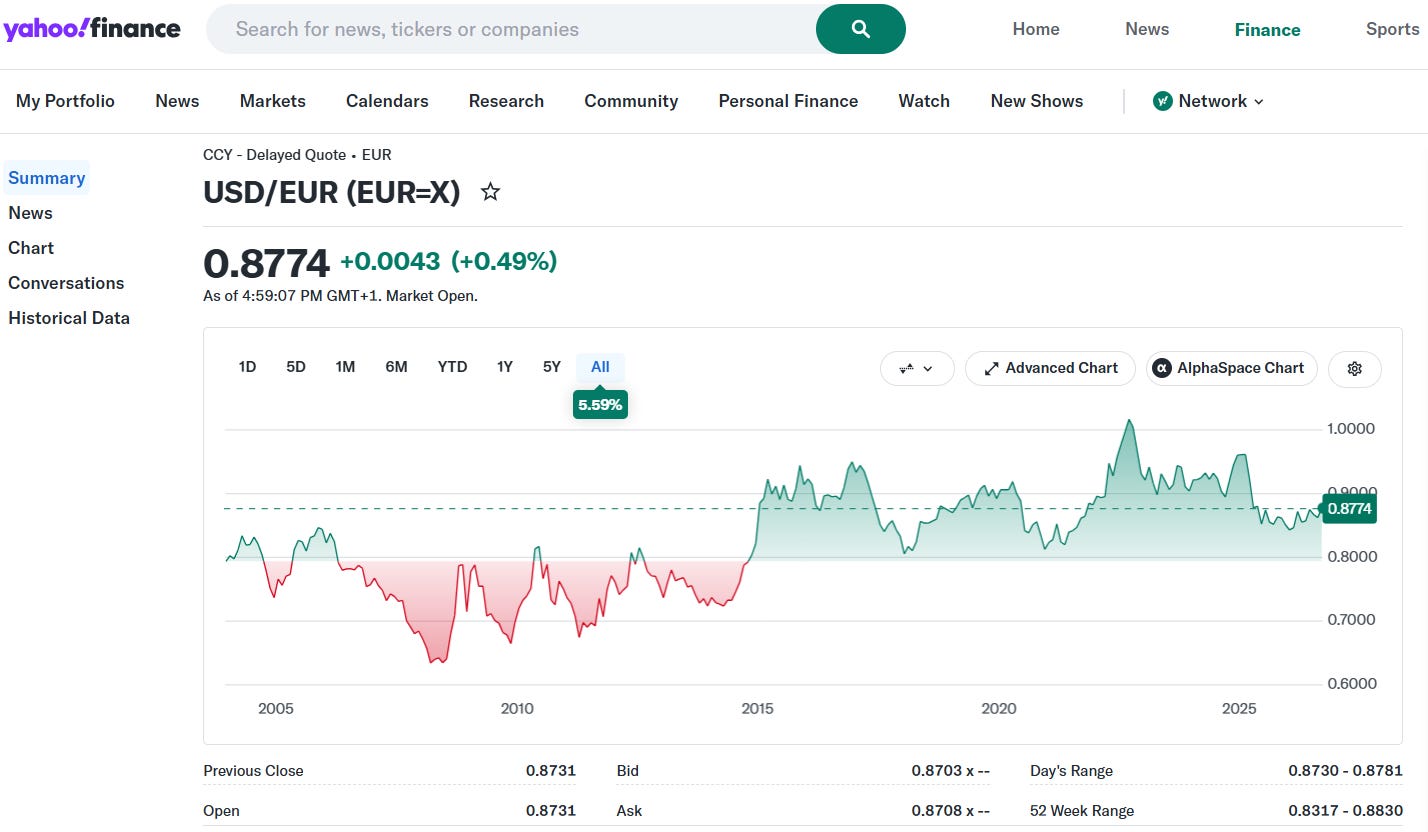The height and width of the screenshot is (832, 1428).
Task: Click the Yahoo Finance logo
Action: pyautogui.click(x=92, y=29)
